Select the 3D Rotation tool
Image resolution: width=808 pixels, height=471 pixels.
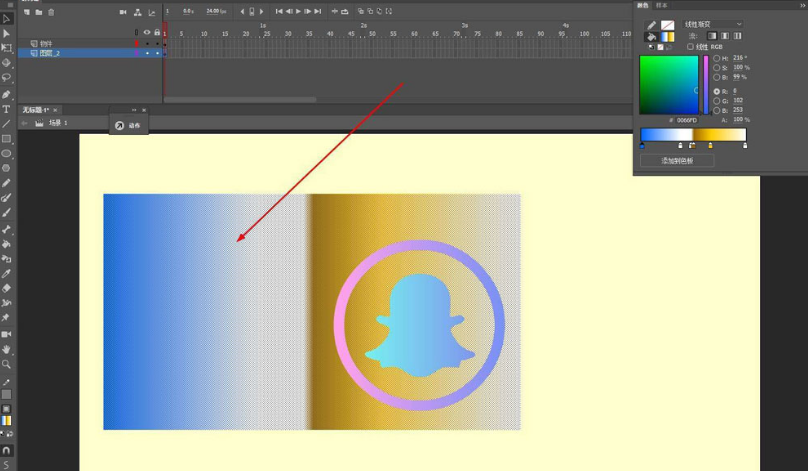6,63
